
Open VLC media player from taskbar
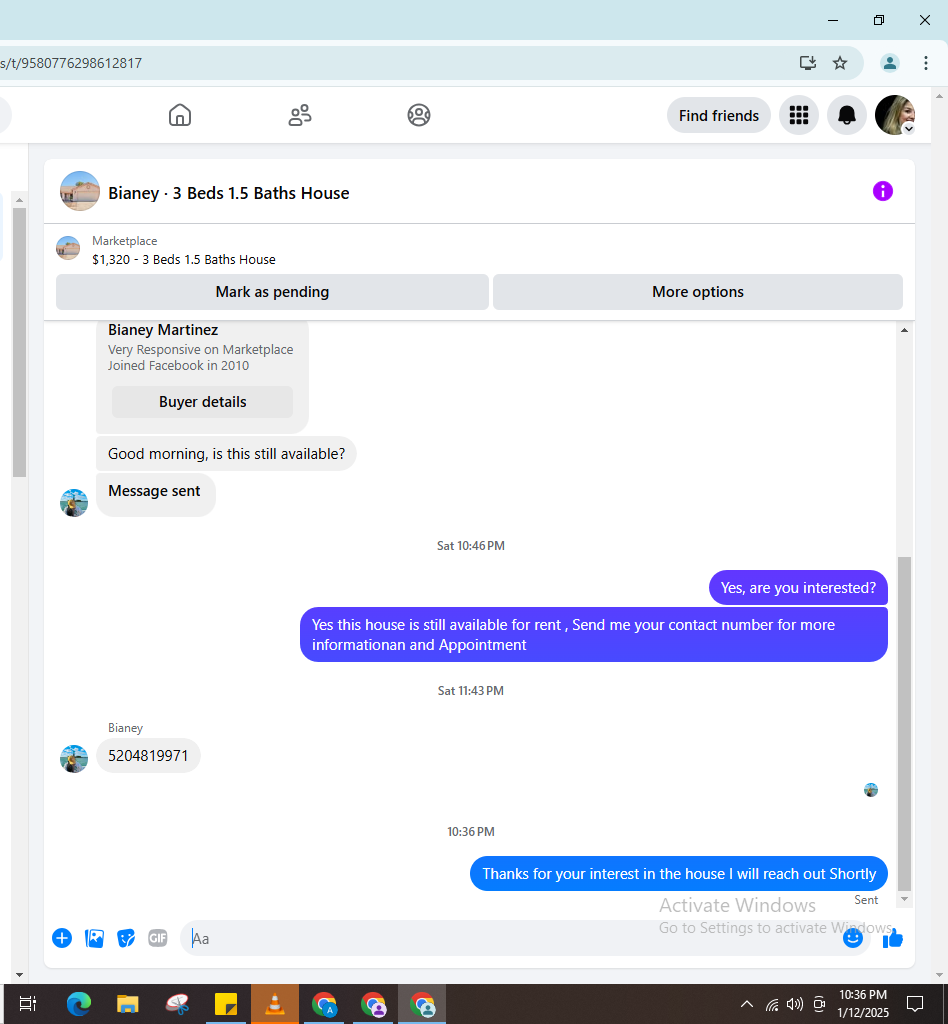(x=275, y=1004)
